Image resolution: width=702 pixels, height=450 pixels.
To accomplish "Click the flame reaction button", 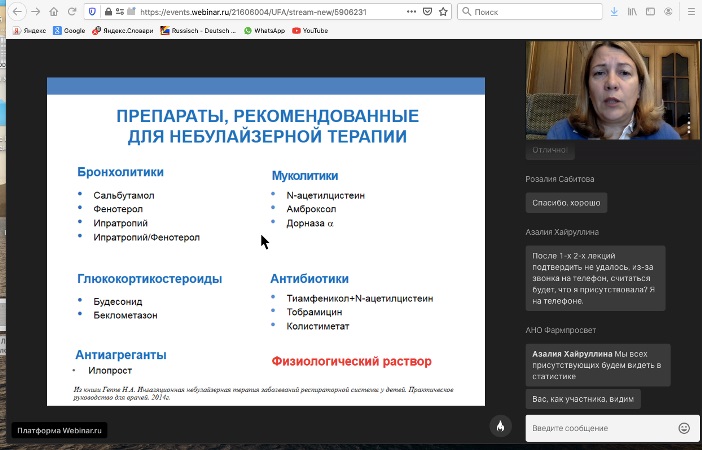I will (501, 426).
